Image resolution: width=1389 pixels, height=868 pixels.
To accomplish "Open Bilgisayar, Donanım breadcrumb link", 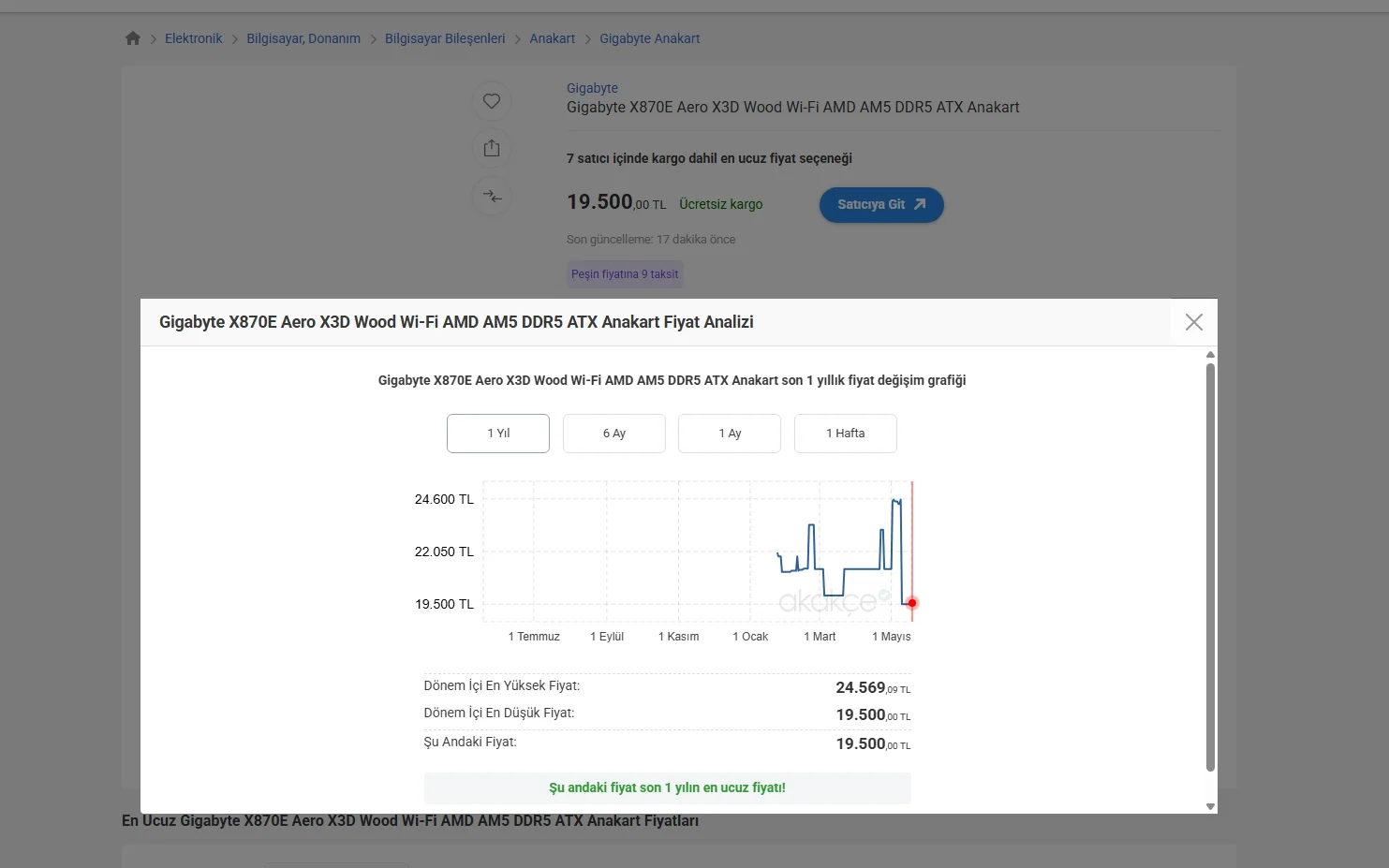I will click(303, 38).
